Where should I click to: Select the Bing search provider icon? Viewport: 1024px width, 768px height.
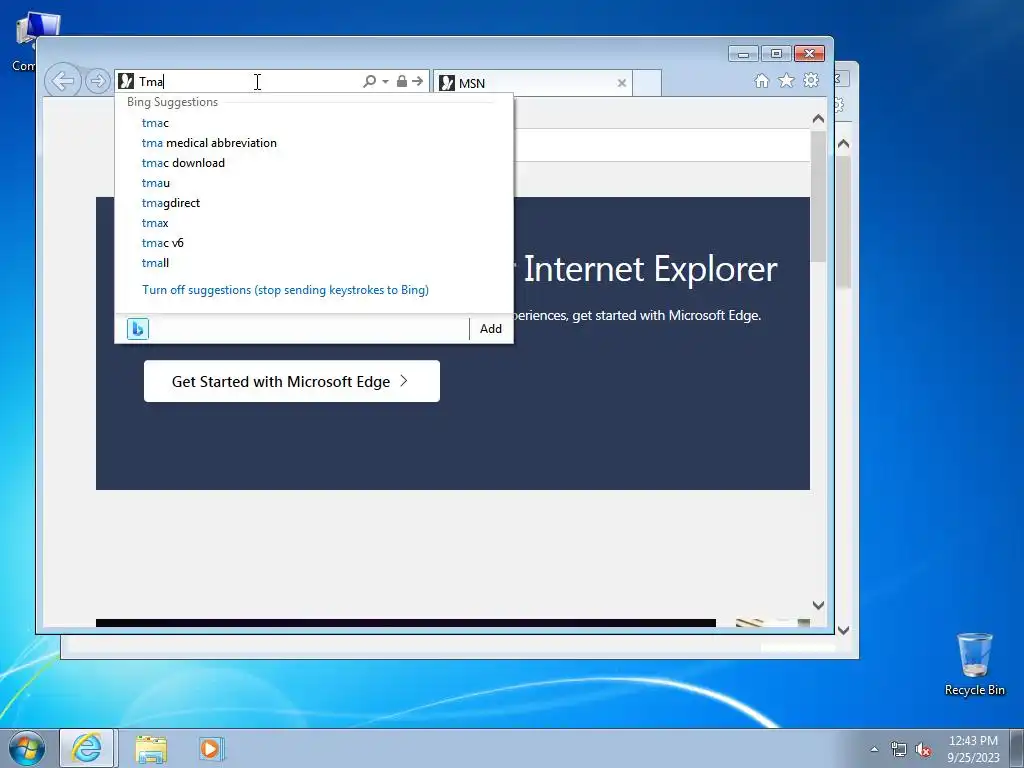click(x=138, y=328)
